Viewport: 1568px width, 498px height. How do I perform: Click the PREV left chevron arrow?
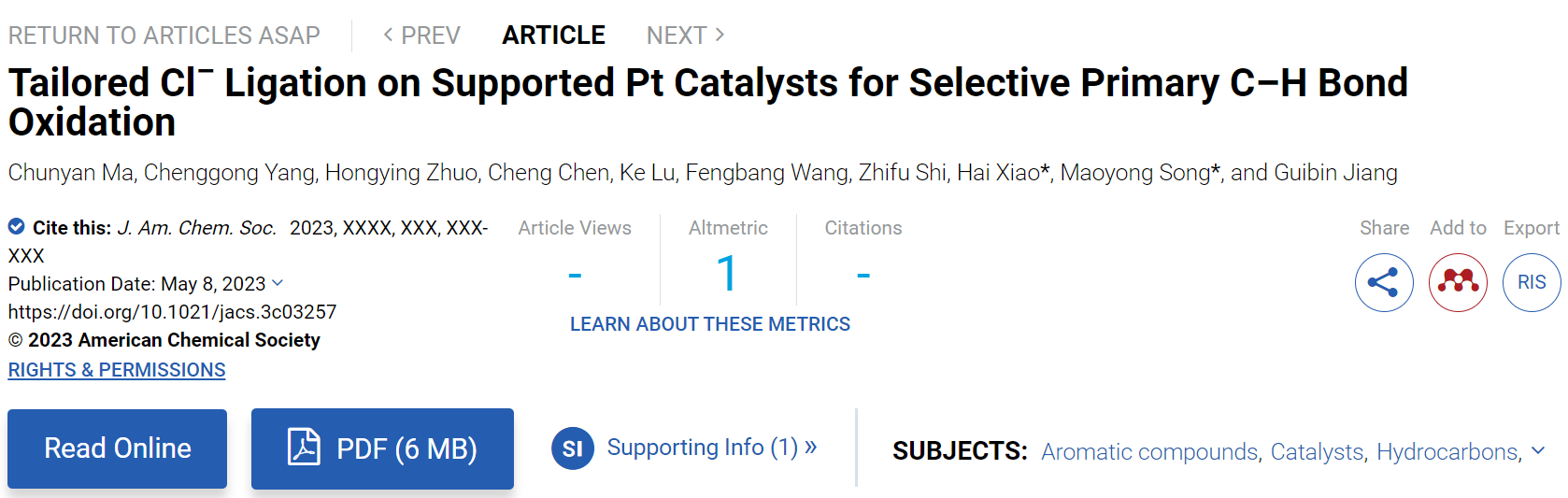pos(388,35)
